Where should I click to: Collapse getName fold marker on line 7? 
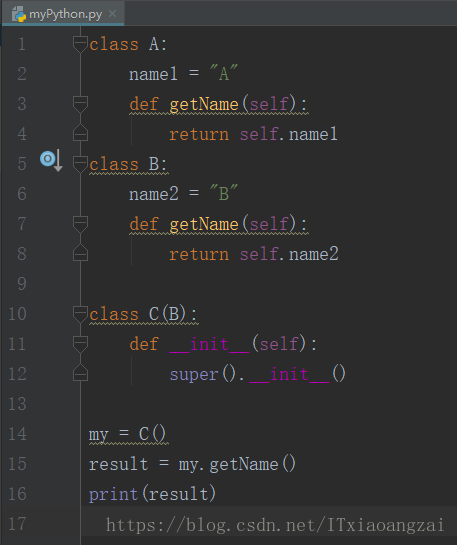[x=80, y=224]
